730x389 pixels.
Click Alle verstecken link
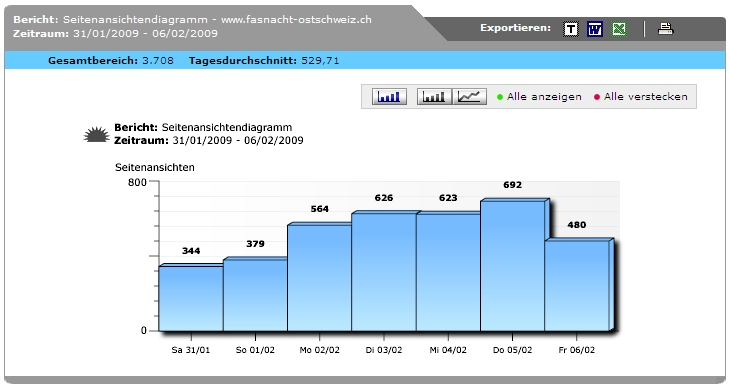pyautogui.click(x=645, y=97)
